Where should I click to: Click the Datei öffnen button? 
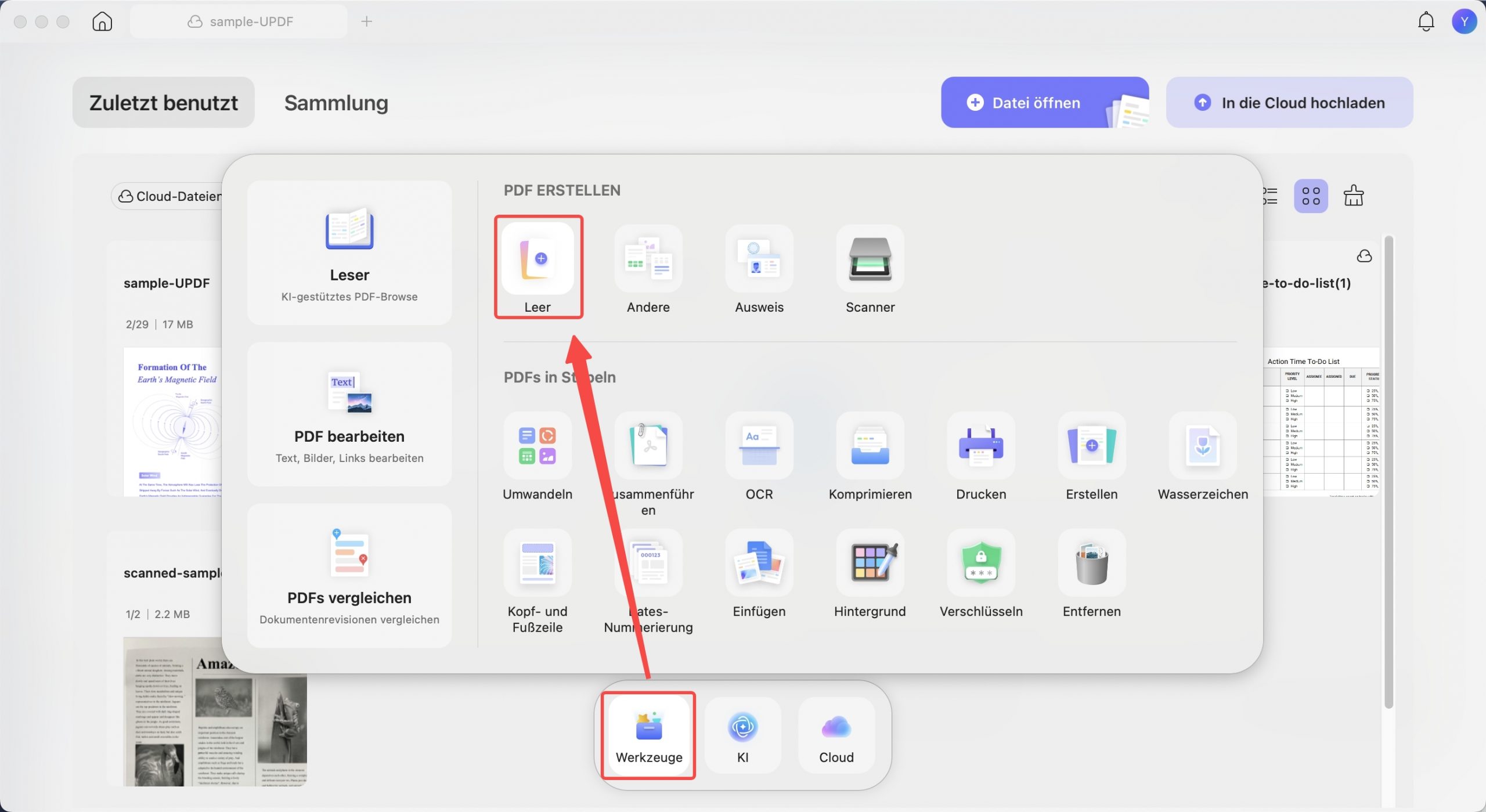[x=1044, y=102]
